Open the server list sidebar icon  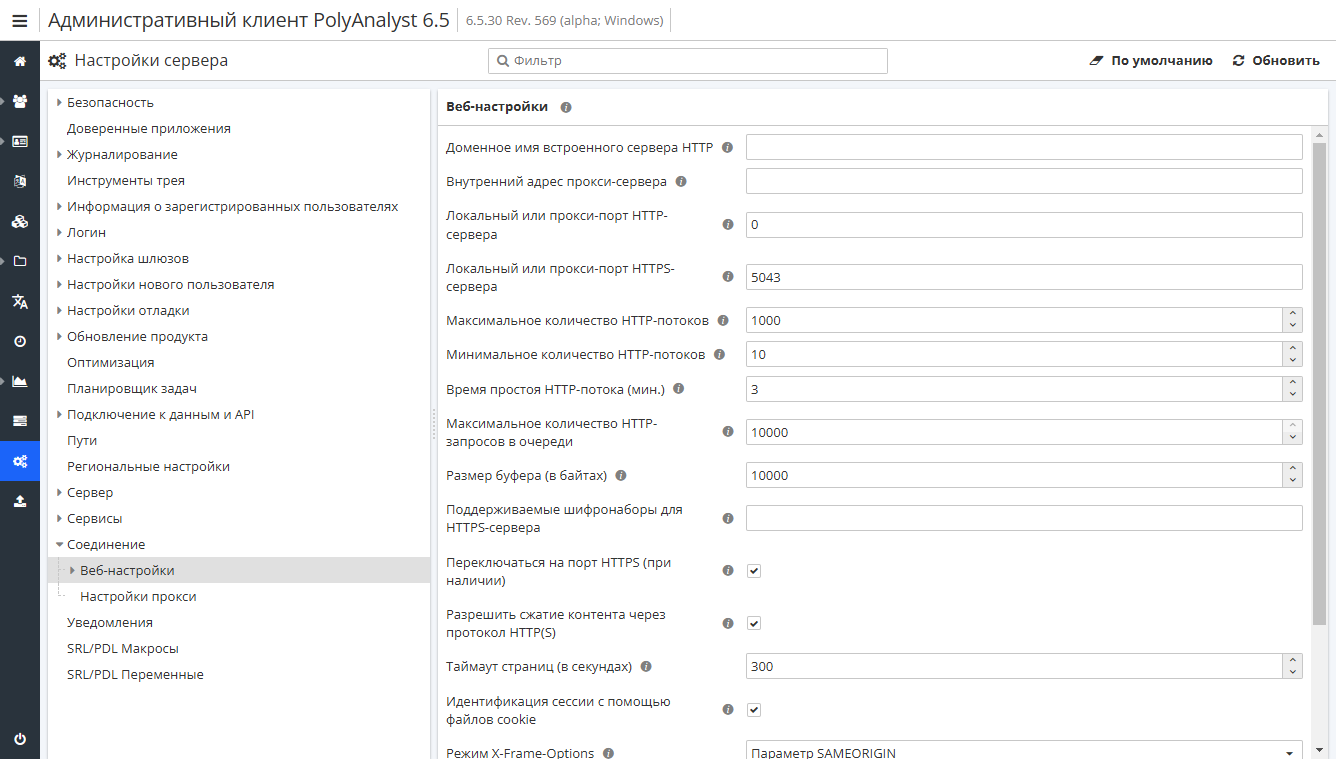coord(20,421)
